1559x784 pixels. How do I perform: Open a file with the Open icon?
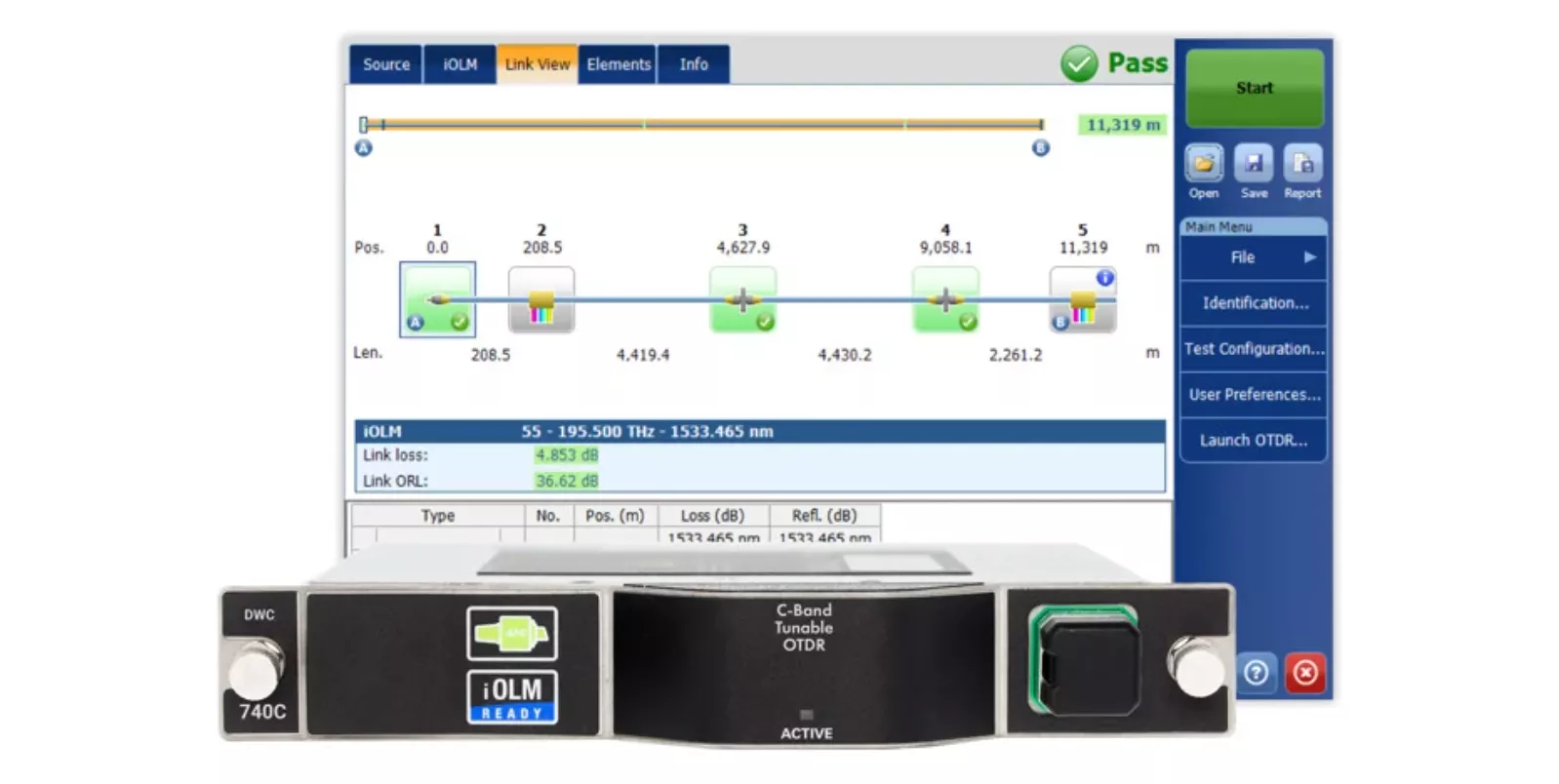pyautogui.click(x=1204, y=164)
